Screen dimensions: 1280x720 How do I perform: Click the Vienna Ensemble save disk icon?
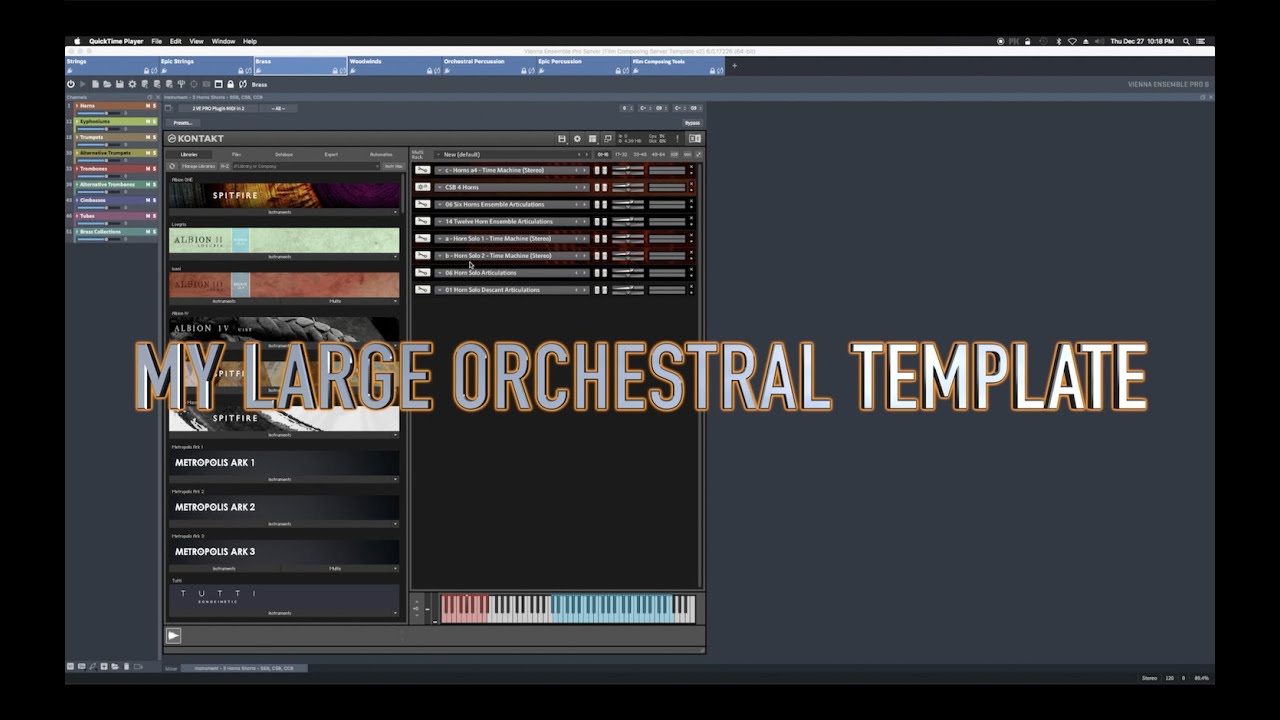point(120,84)
